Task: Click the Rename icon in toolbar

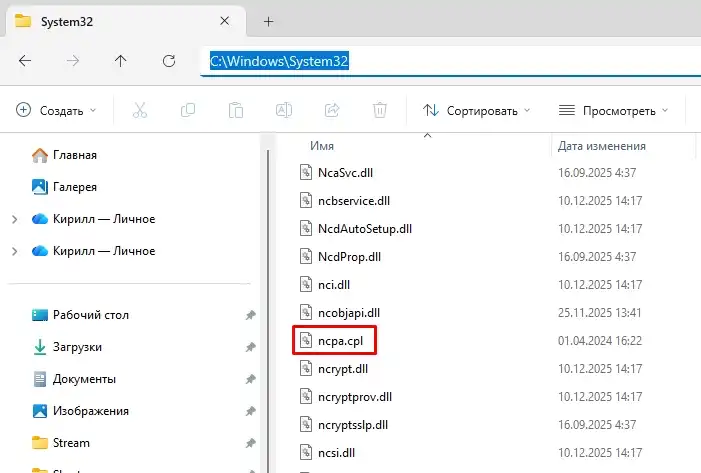Action: pyautogui.click(x=284, y=110)
